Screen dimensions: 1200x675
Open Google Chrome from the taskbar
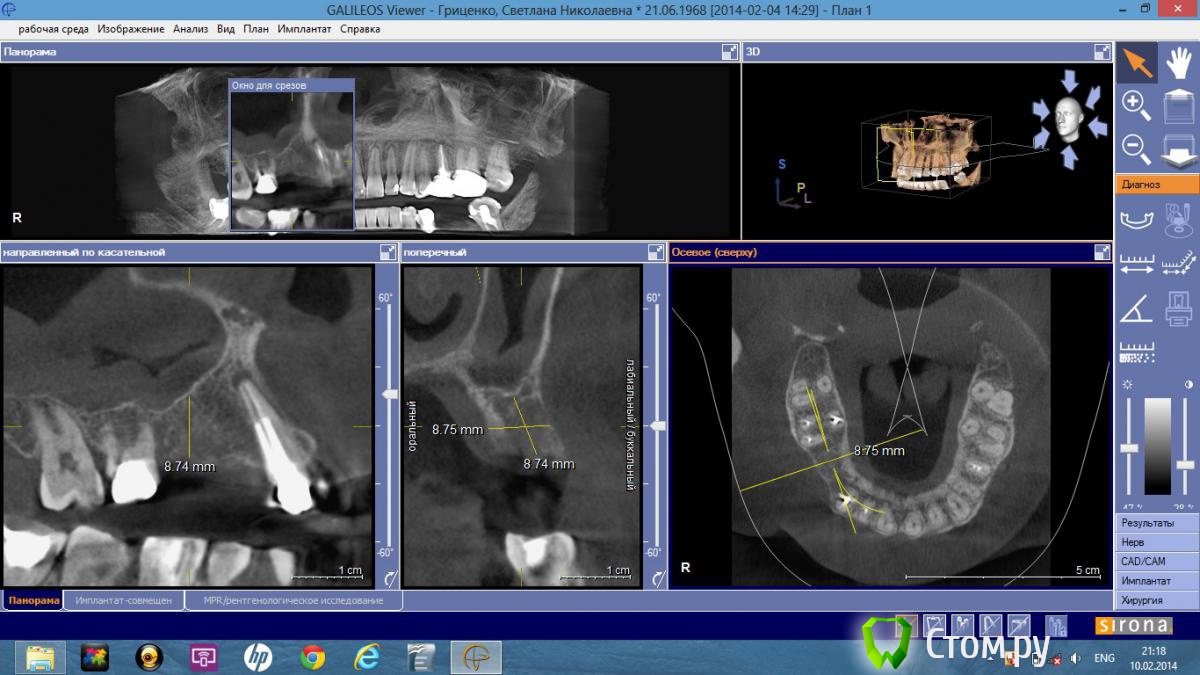(312, 657)
